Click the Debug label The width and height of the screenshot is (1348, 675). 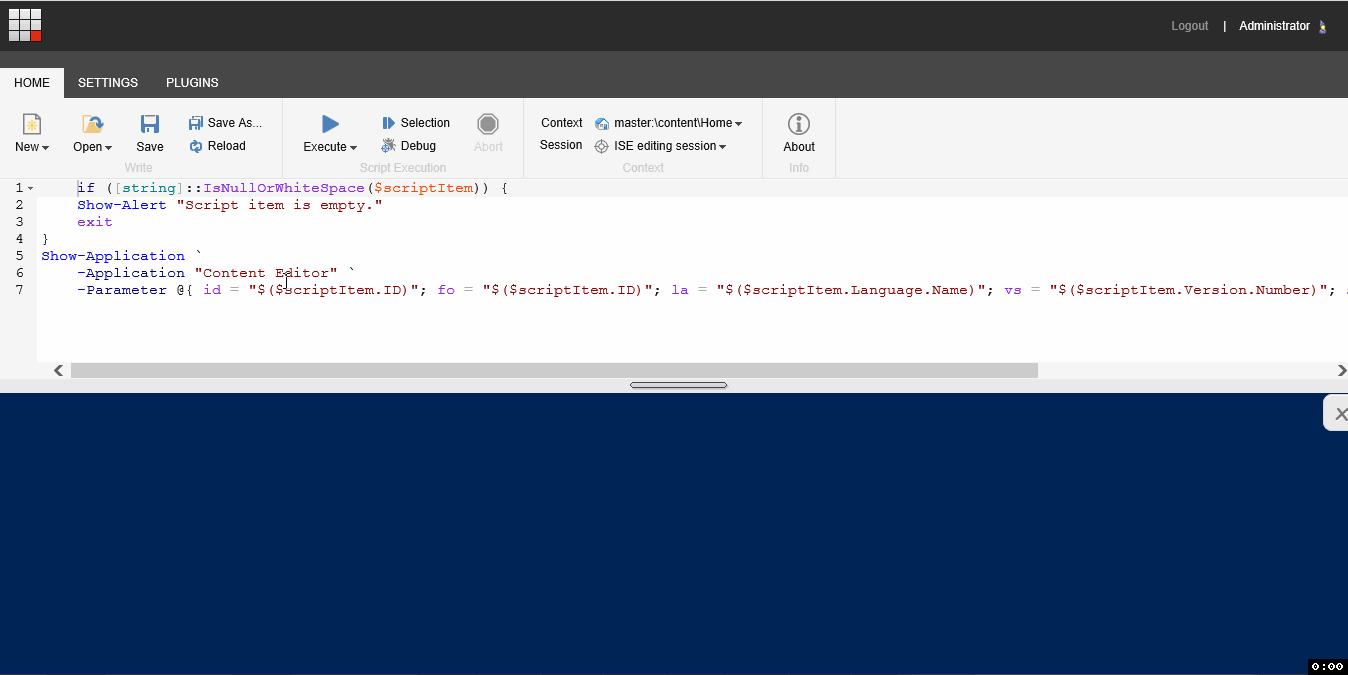[x=418, y=146]
